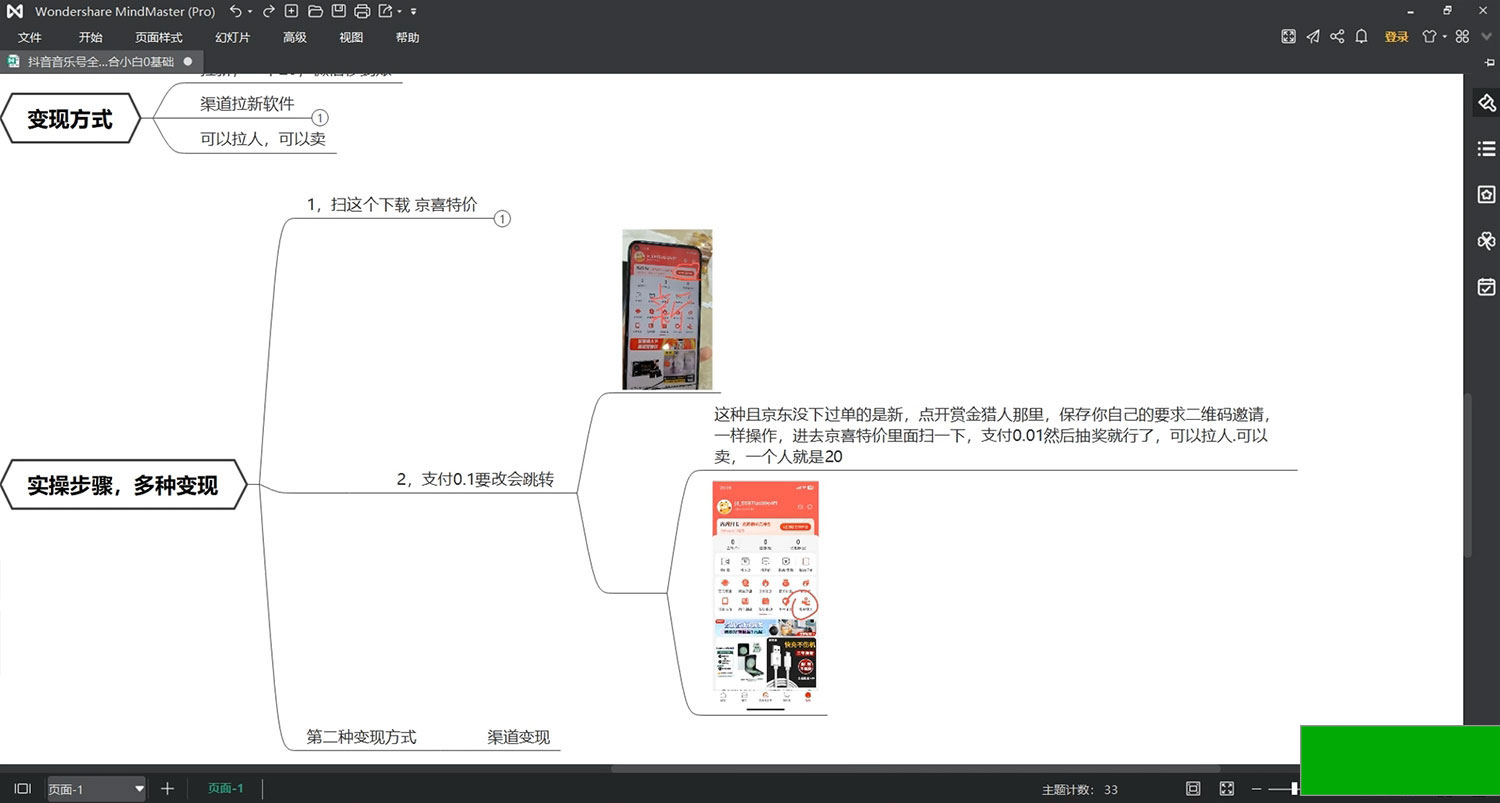Viewport: 1500px width, 803px height.
Task: Select the 渠道变现 subtopic
Action: (x=518, y=737)
